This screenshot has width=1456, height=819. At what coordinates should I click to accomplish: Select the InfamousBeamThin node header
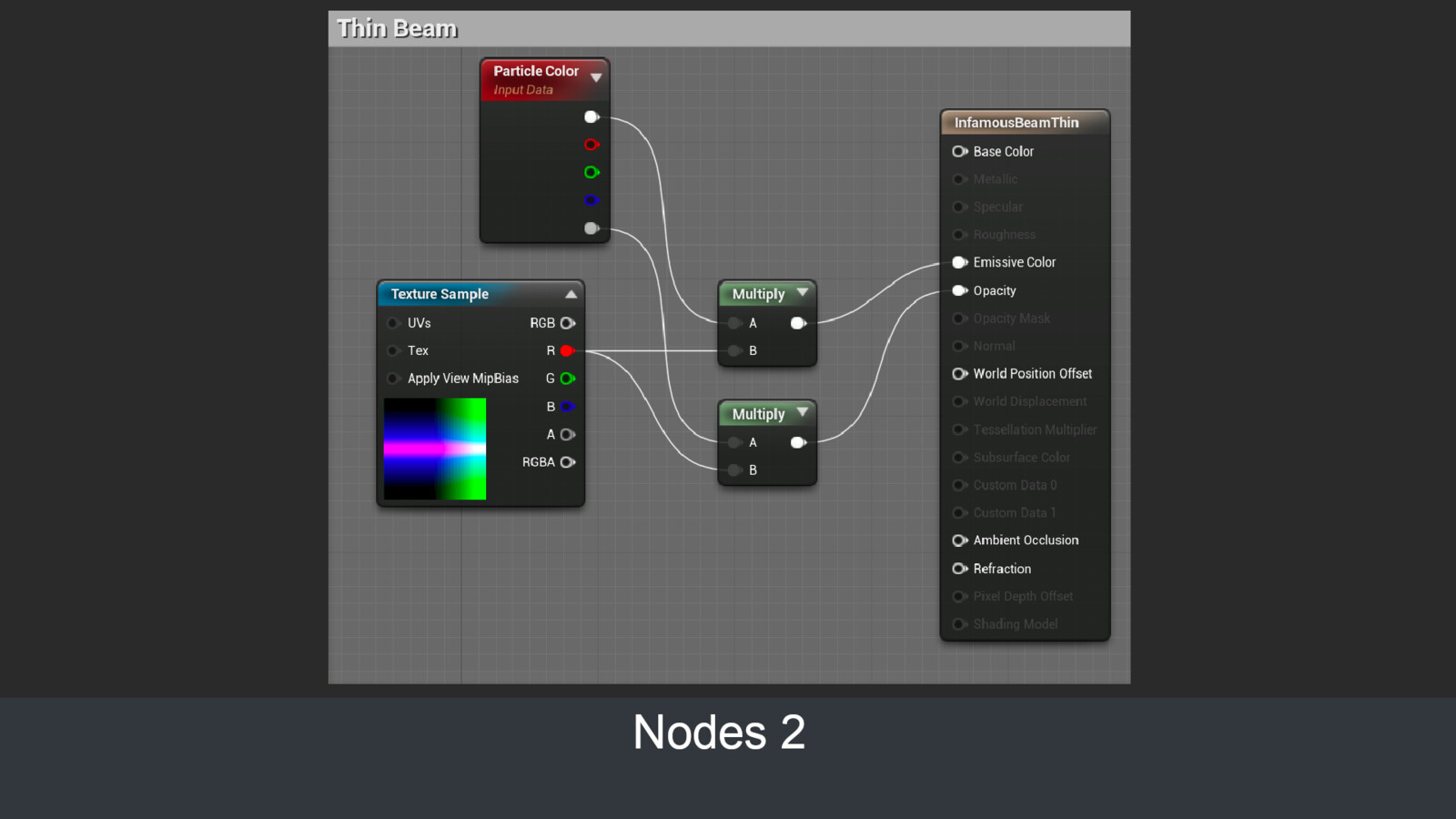1025,123
